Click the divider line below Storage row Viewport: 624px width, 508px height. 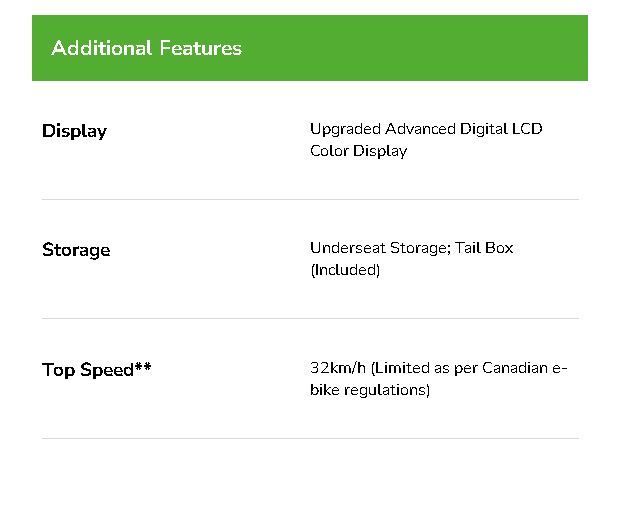click(310, 318)
